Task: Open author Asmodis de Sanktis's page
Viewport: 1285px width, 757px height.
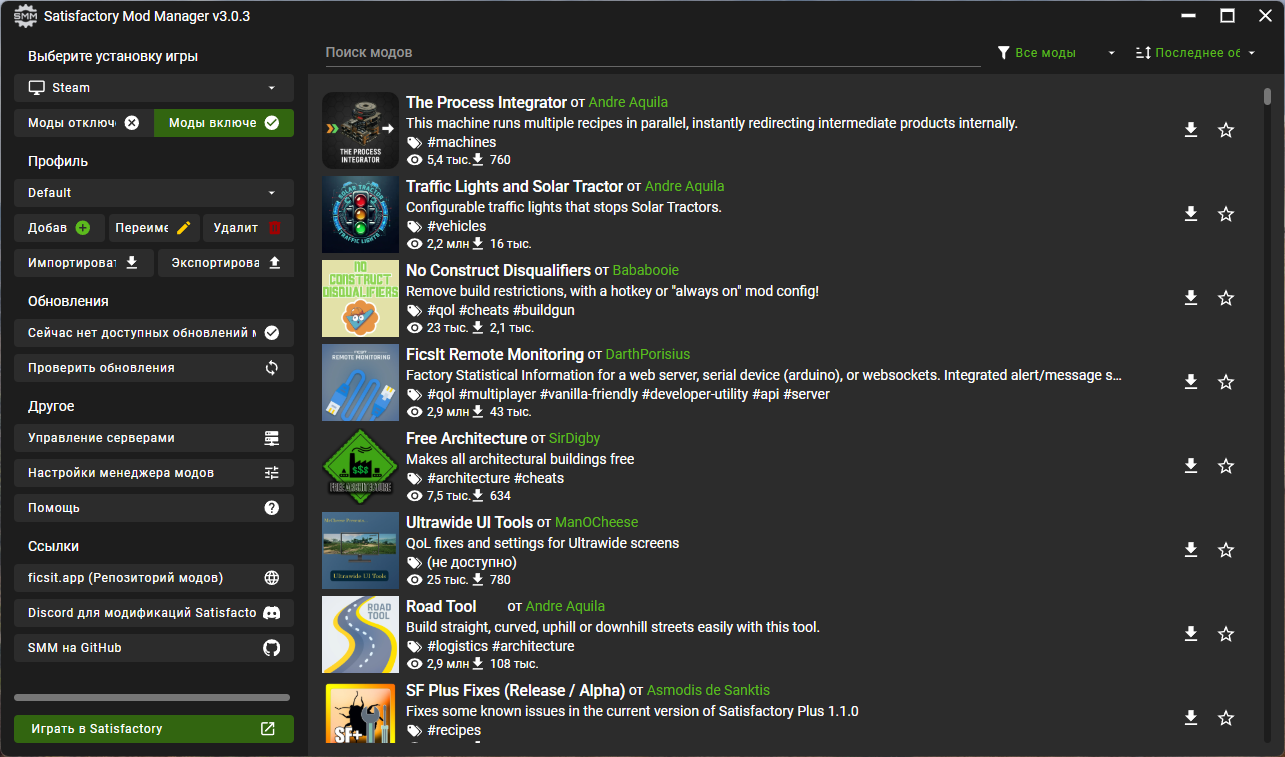Action: click(x=708, y=690)
